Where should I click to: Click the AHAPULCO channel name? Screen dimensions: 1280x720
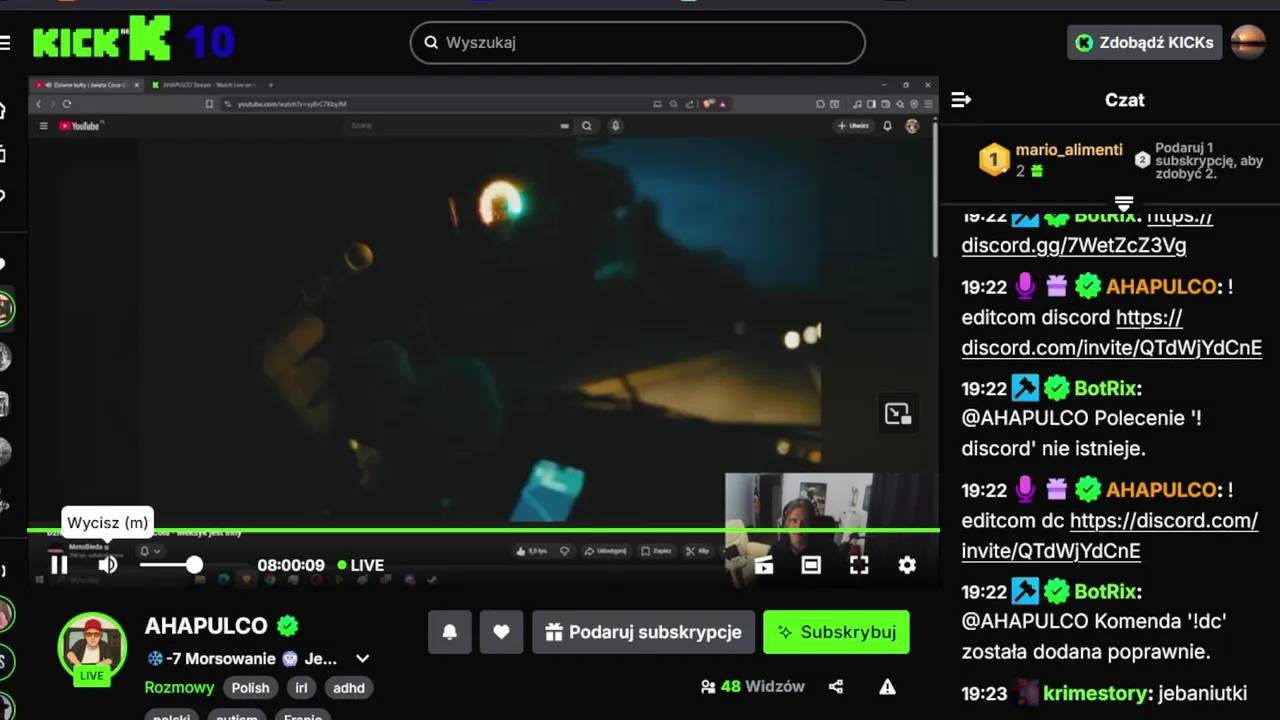pyautogui.click(x=206, y=626)
